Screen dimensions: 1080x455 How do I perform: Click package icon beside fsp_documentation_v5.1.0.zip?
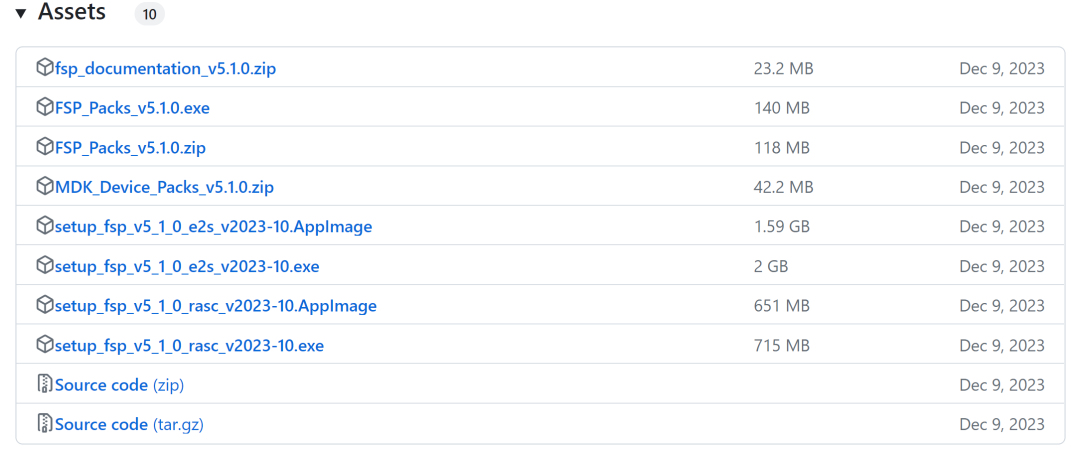(x=44, y=68)
